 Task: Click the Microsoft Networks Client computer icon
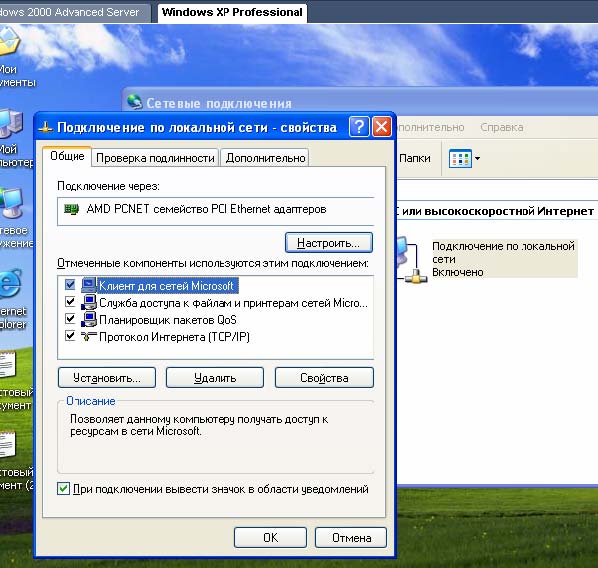[x=89, y=285]
